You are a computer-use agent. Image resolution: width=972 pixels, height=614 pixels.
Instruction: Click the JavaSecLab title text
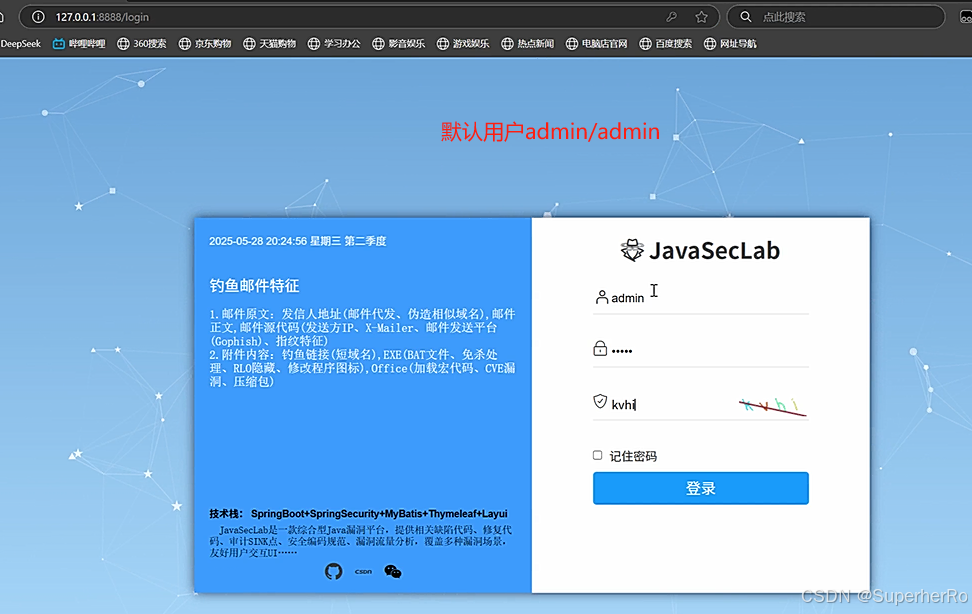(x=714, y=251)
